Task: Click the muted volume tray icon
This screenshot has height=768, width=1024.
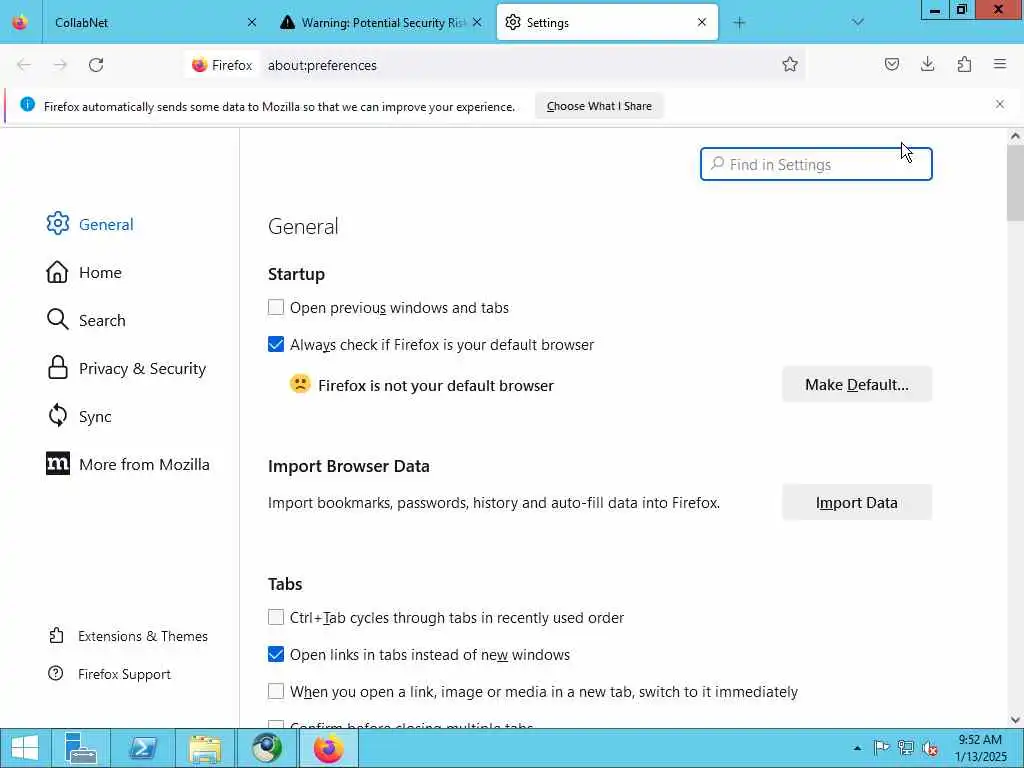Action: tap(929, 748)
